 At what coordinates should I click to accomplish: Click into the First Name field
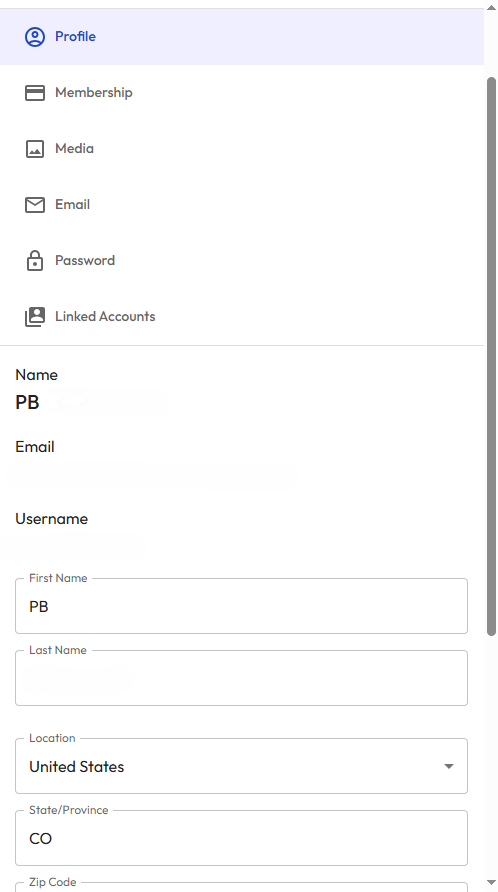pyautogui.click(x=241, y=606)
